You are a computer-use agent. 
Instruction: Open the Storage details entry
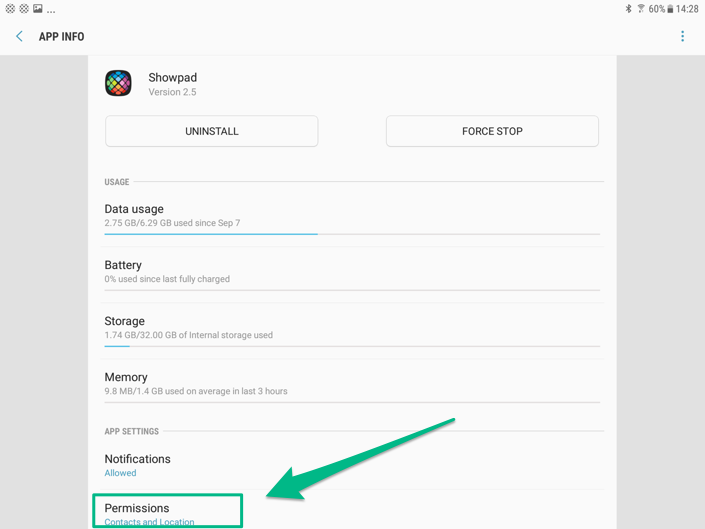(x=352, y=328)
